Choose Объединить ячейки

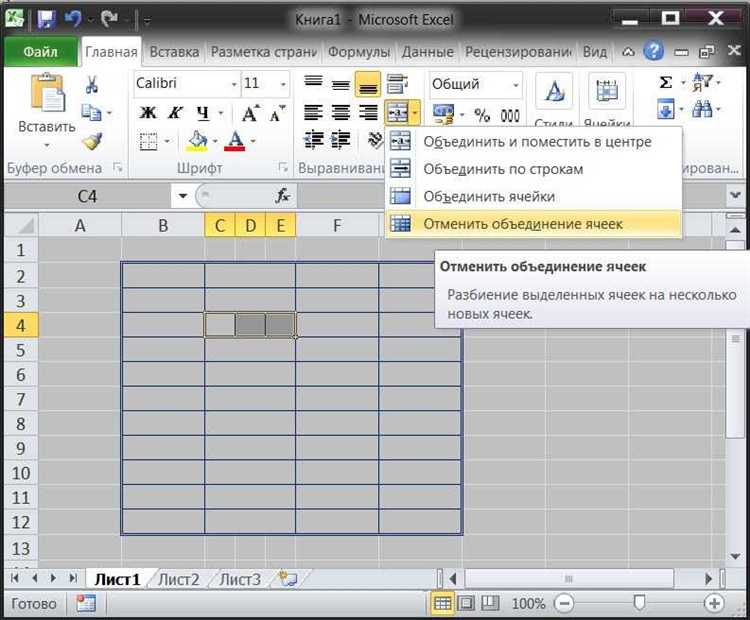(533, 196)
